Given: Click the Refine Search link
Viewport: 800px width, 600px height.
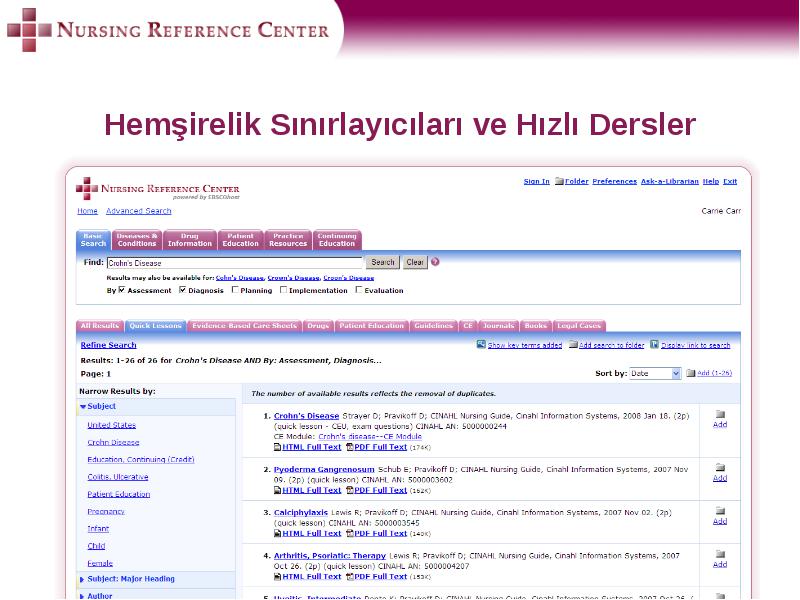Looking at the screenshot, I should click(109, 345).
